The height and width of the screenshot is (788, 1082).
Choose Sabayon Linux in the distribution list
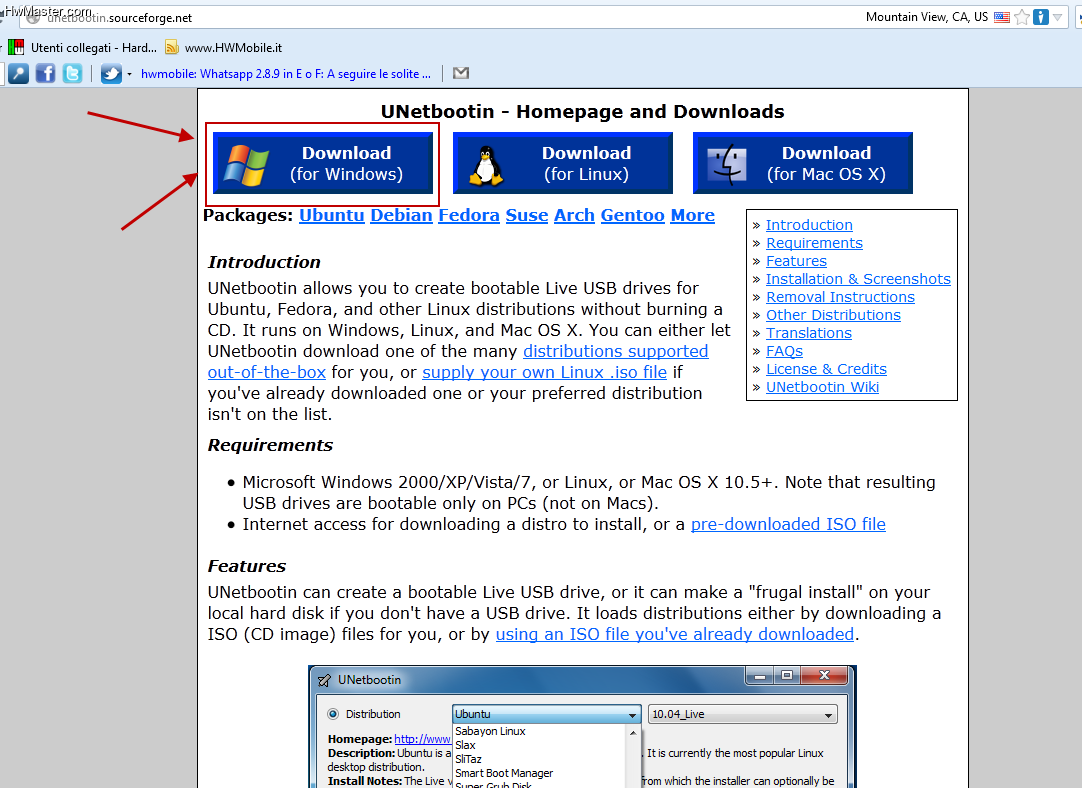tap(490, 731)
